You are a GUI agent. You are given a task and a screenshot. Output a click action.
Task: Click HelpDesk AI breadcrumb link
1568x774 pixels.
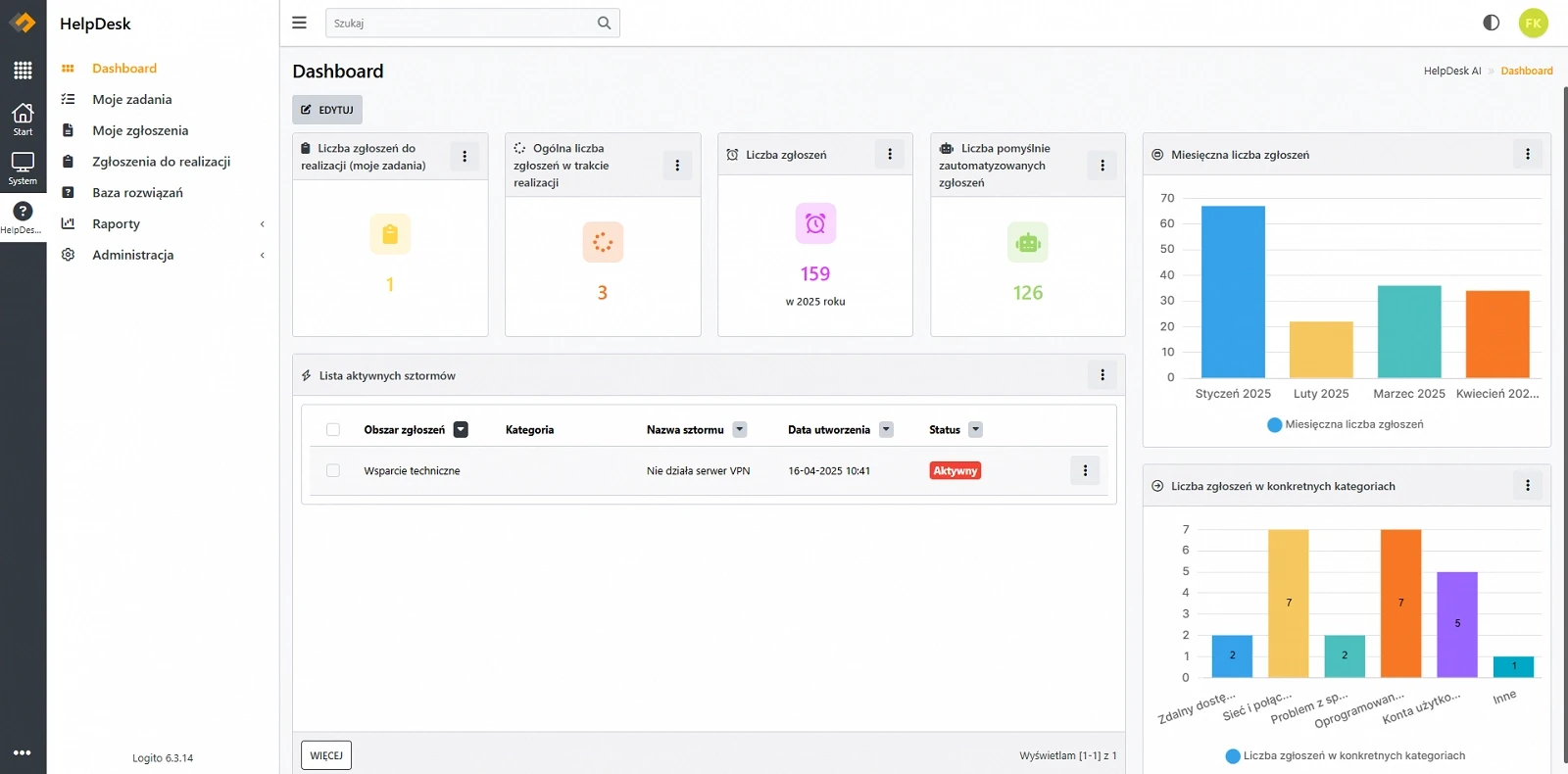click(1452, 71)
